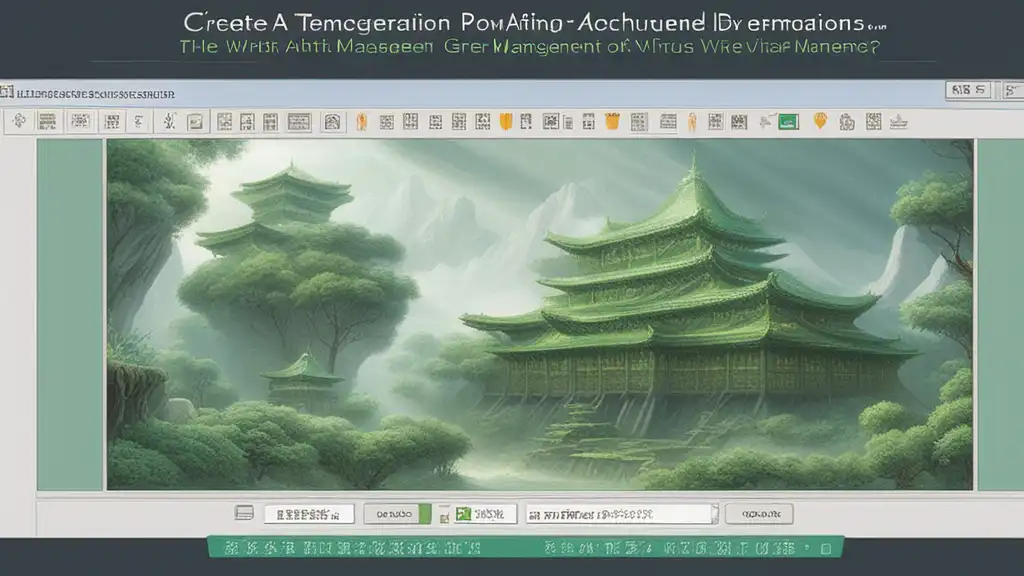Screen dimensions: 1024x576
Task: Toggle the small checkbox beside the green flag field
Action: tap(444, 517)
